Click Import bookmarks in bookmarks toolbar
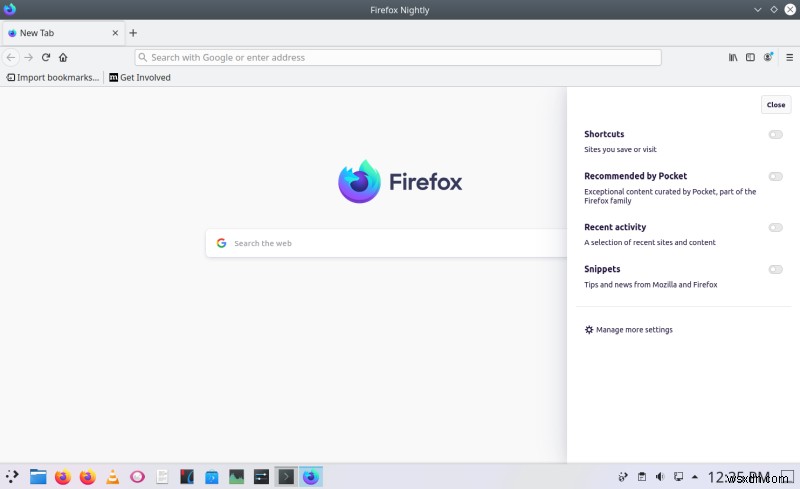Viewport: 800px width, 489px height. [53, 78]
